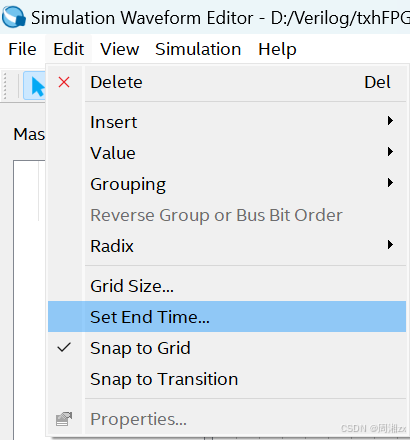Toggle the Snap to Grid checkmark
The width and height of the screenshot is (410, 440).
pos(64,348)
